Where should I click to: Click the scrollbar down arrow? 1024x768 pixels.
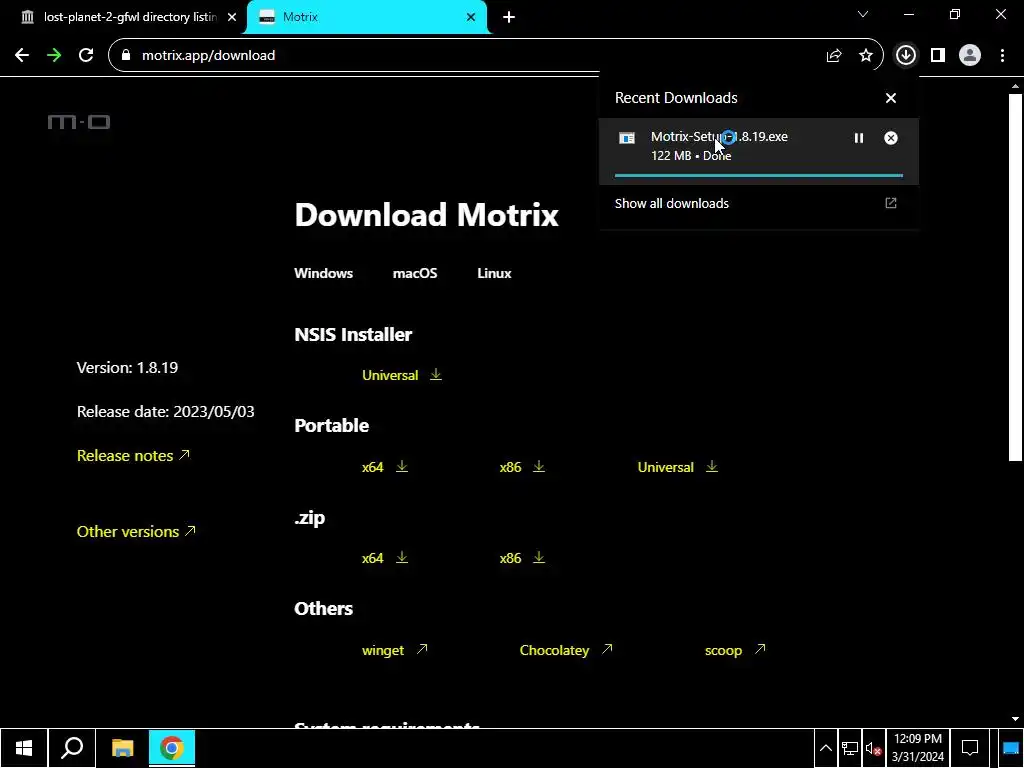coord(1015,719)
